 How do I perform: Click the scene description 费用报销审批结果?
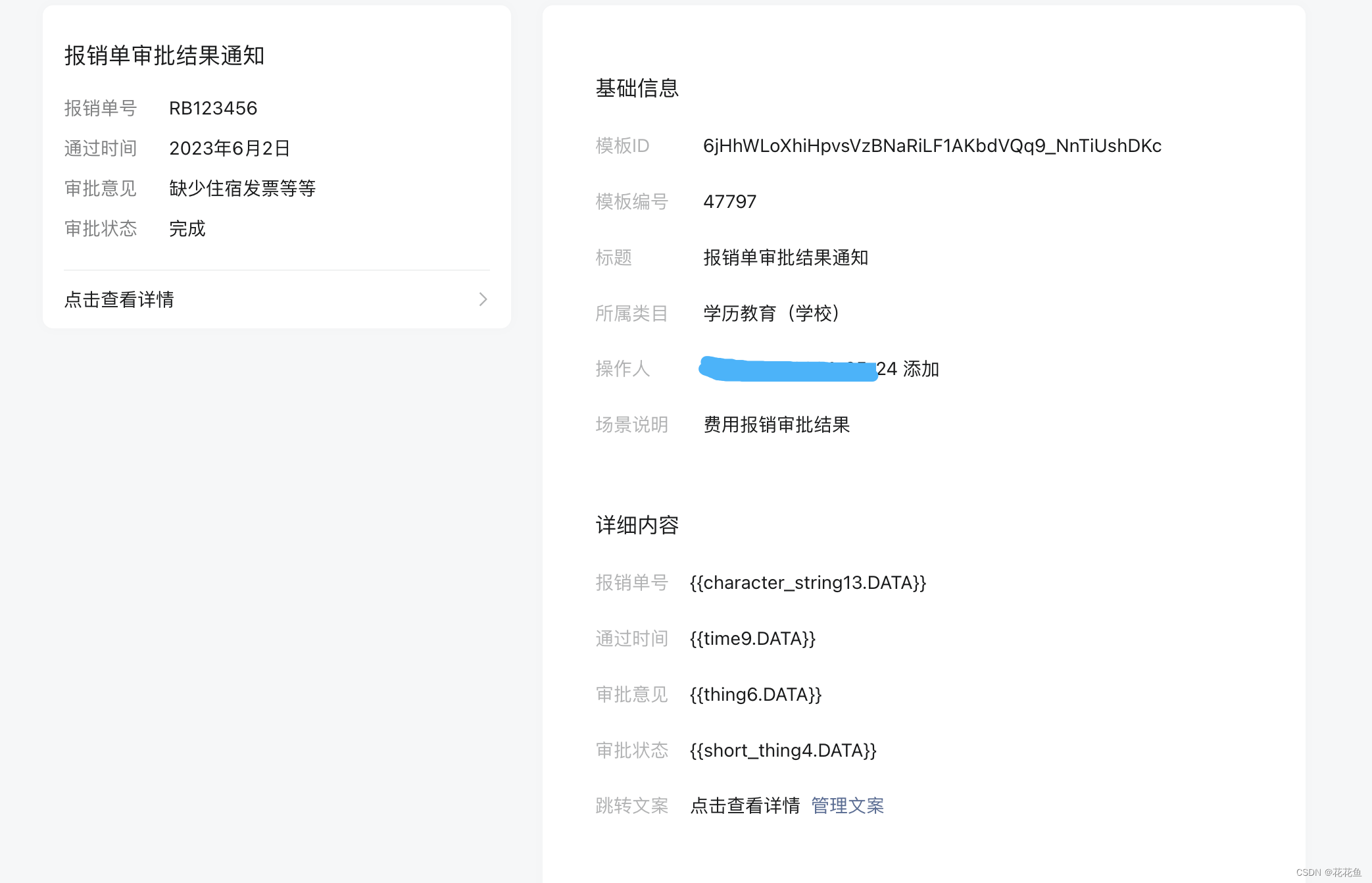(776, 424)
